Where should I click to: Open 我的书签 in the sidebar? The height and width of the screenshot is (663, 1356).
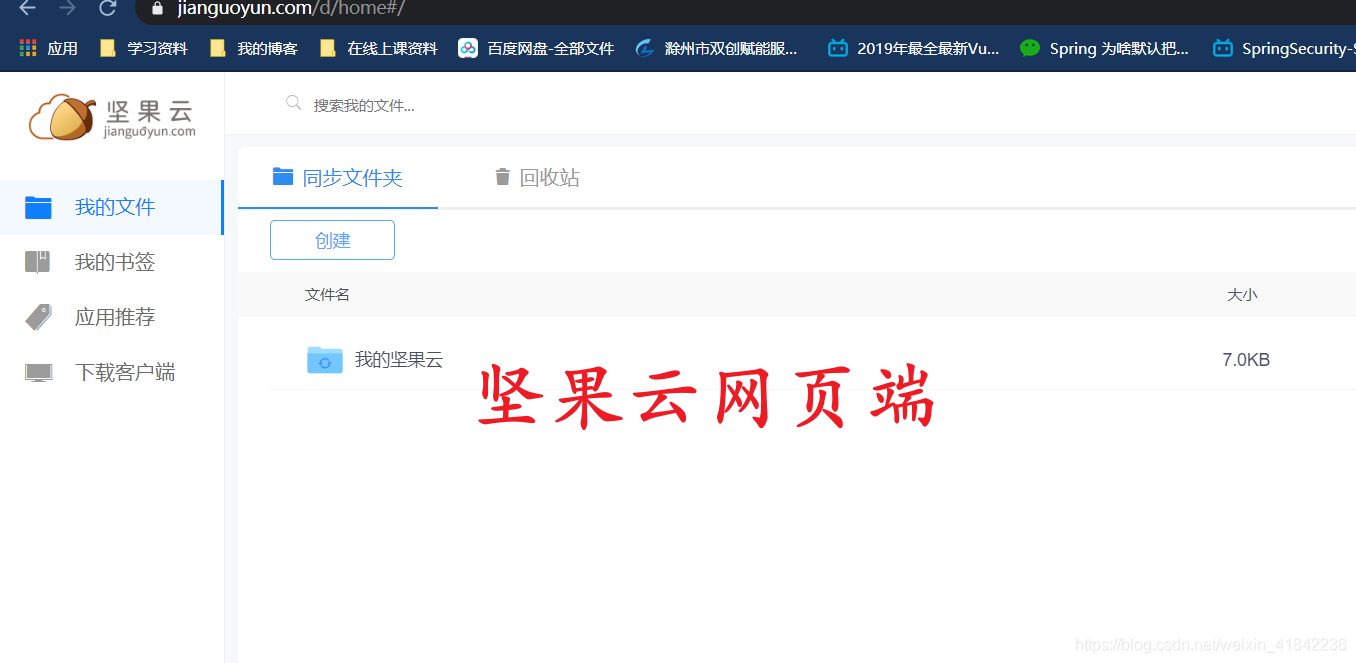click(111, 262)
